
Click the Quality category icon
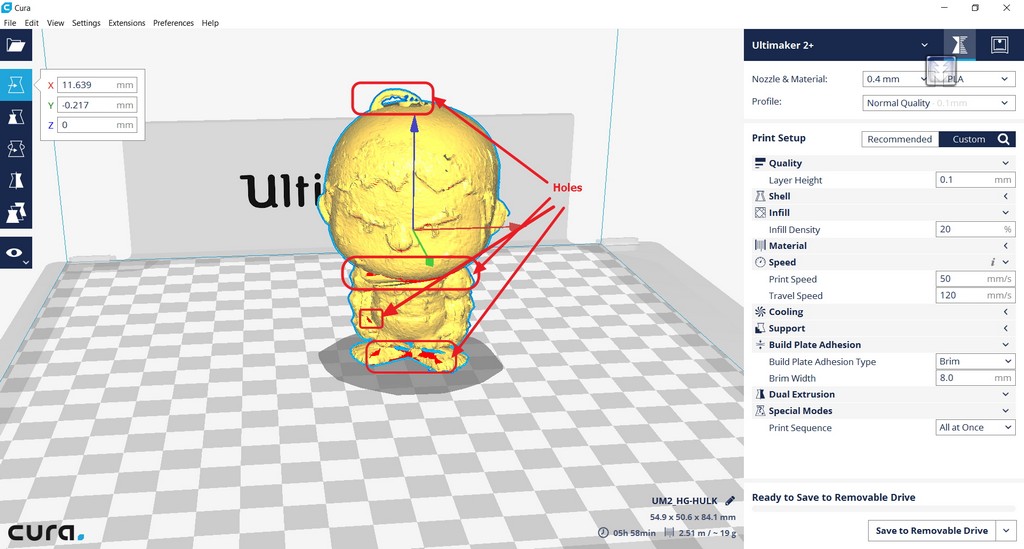coord(760,163)
